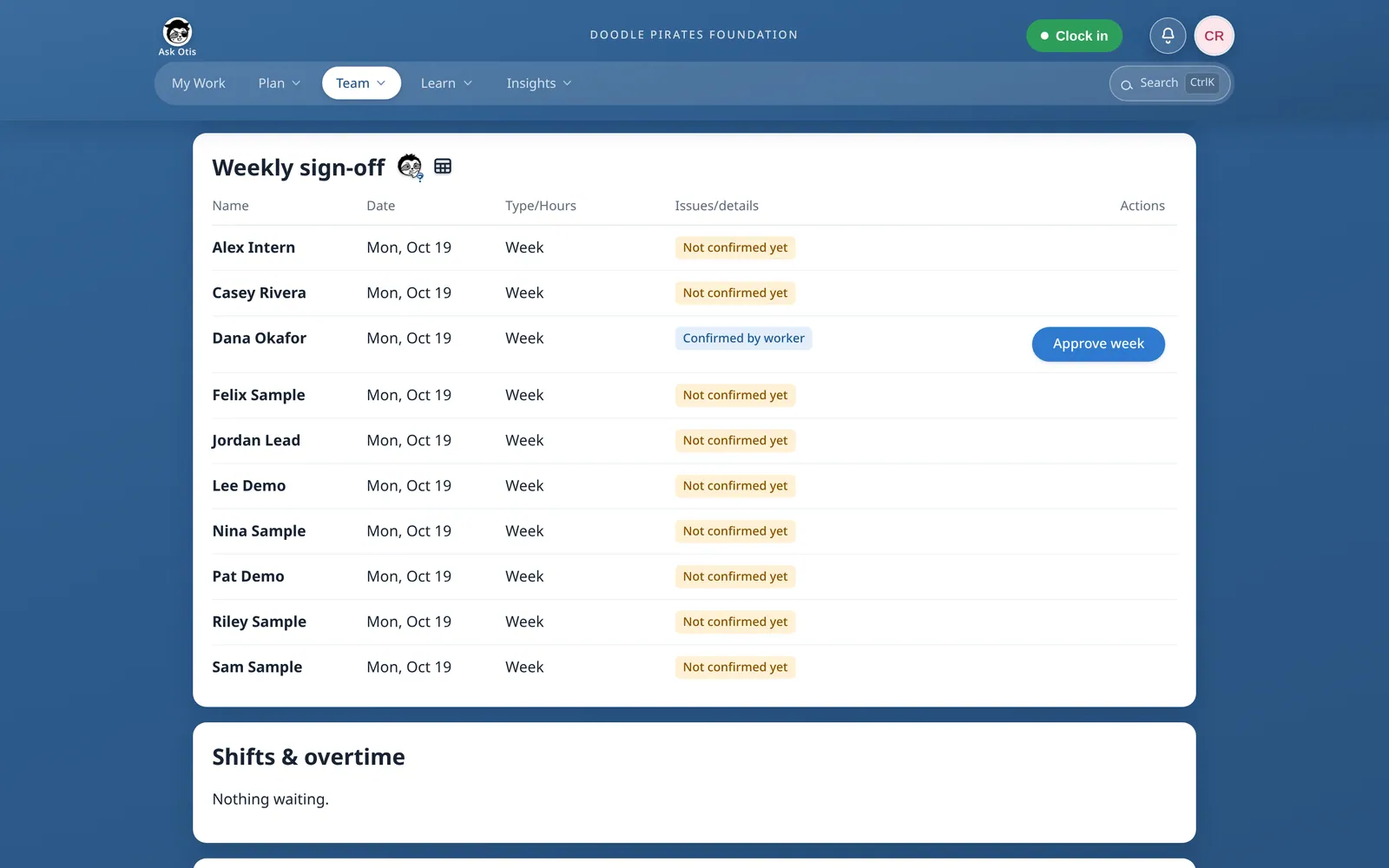Click the Confirmed by worker badge

743,339
